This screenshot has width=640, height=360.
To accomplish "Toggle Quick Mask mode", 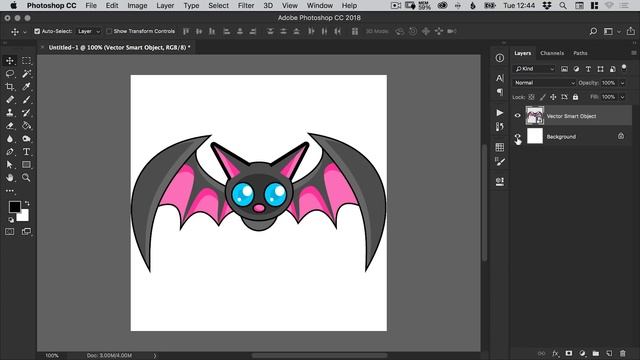I will (10, 231).
